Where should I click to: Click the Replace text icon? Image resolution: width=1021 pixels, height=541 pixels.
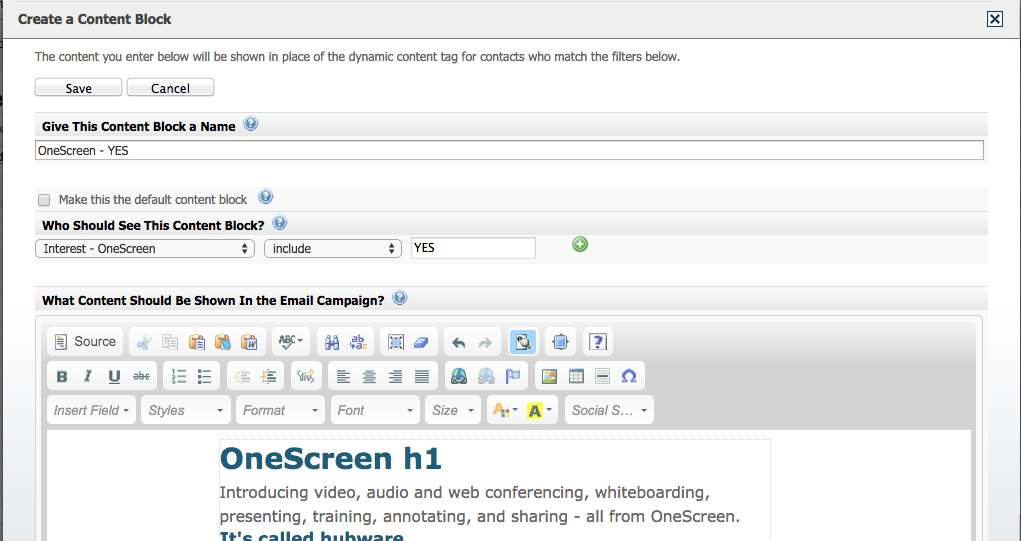tap(358, 342)
